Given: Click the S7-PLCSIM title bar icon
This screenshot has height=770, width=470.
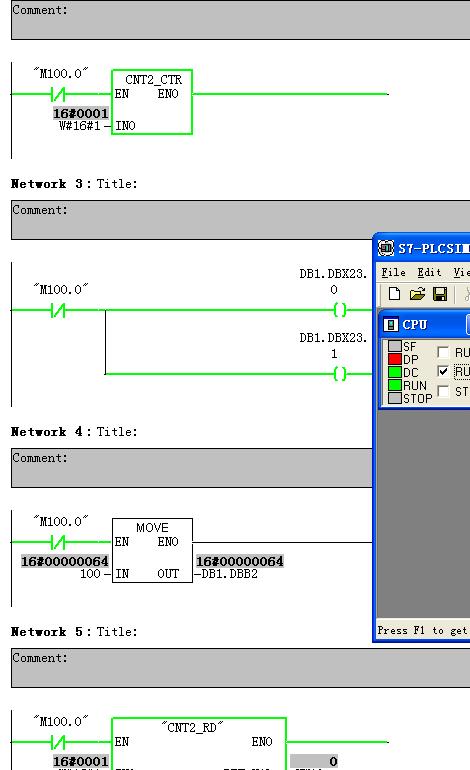Looking at the screenshot, I should (386, 248).
